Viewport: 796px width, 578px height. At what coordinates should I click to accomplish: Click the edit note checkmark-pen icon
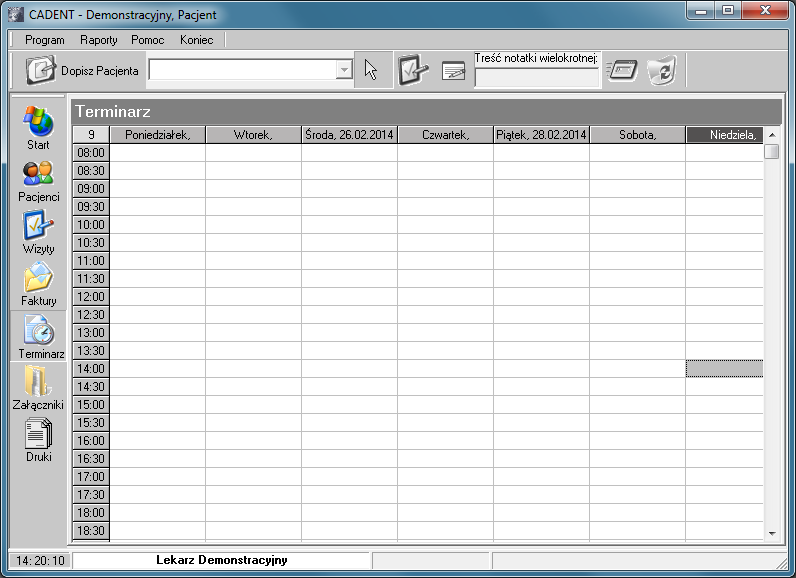[413, 70]
